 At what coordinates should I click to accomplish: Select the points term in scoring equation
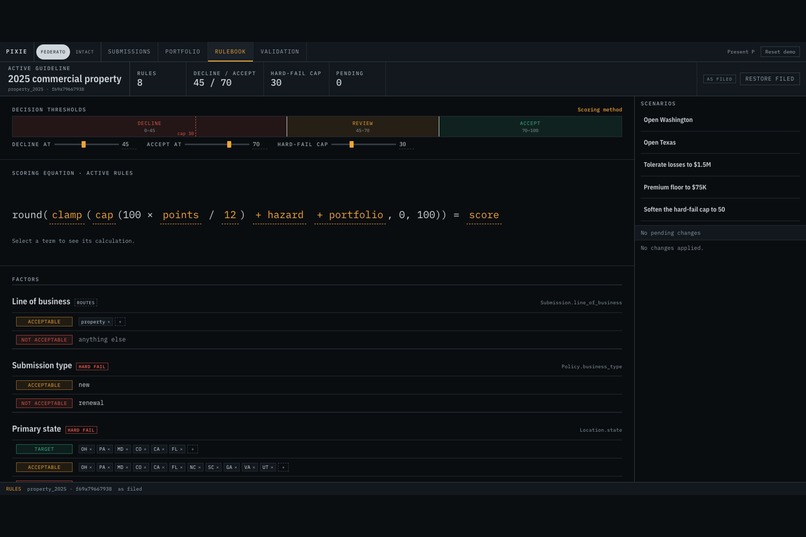click(180, 215)
